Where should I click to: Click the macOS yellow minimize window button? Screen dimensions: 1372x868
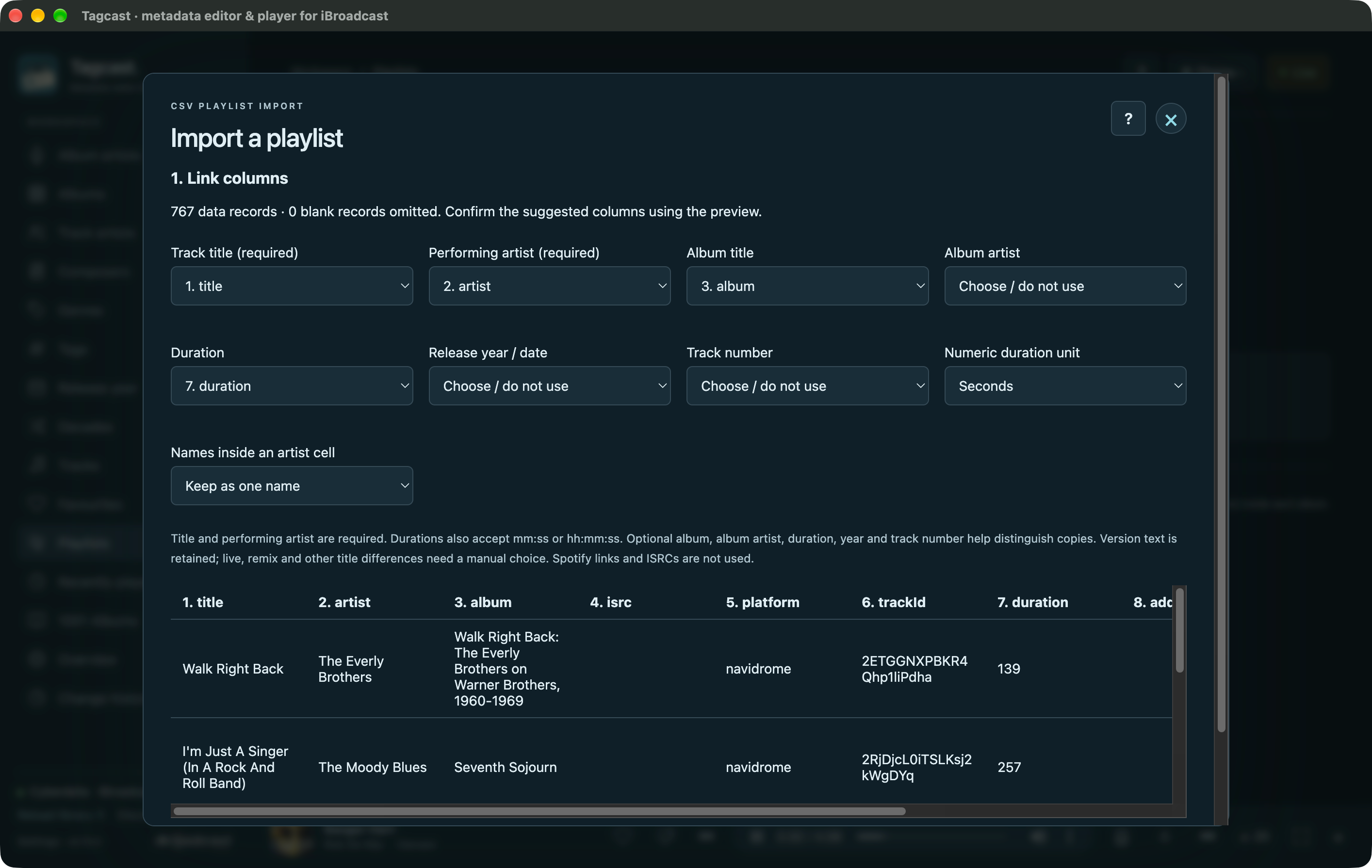[38, 16]
